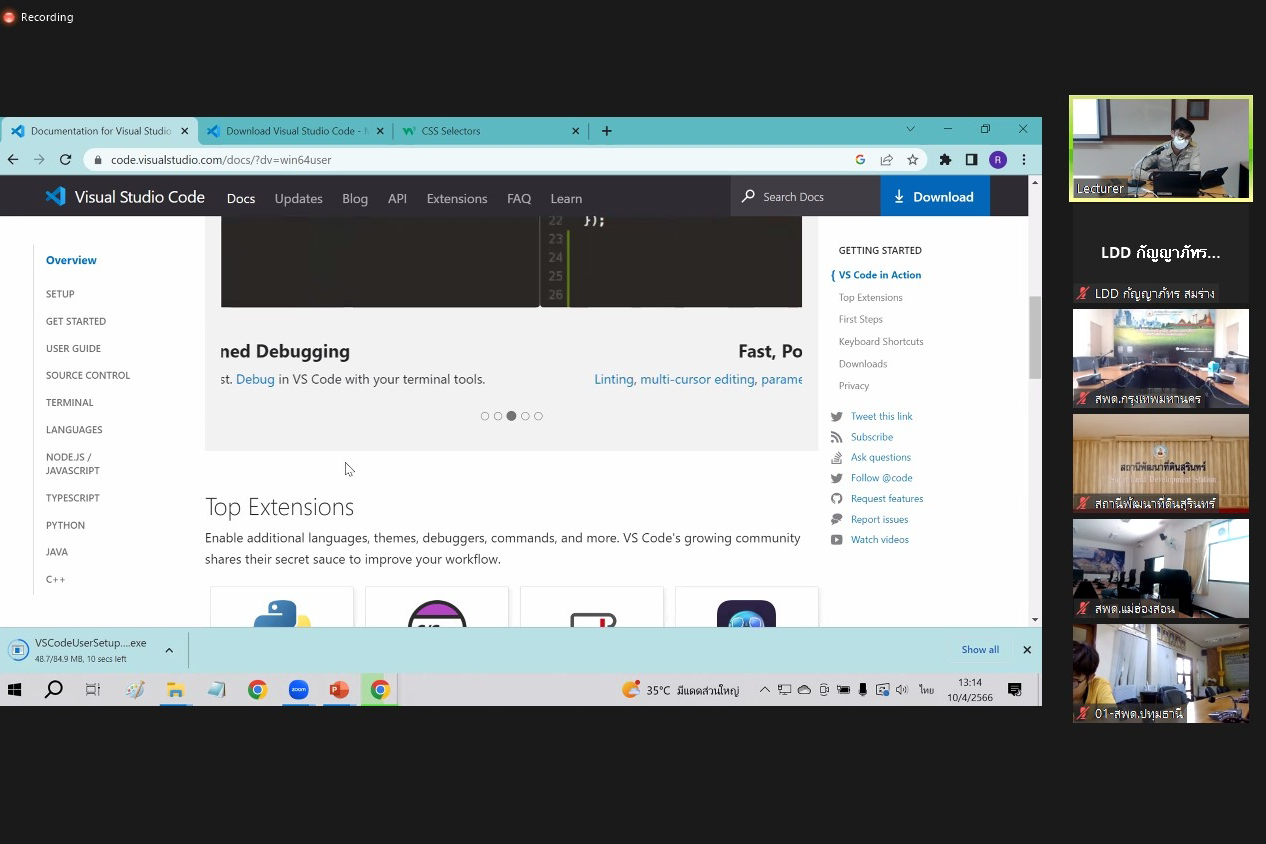This screenshot has height=844, width=1266.
Task: Bookmark this page with the star icon
Action: coord(912,159)
